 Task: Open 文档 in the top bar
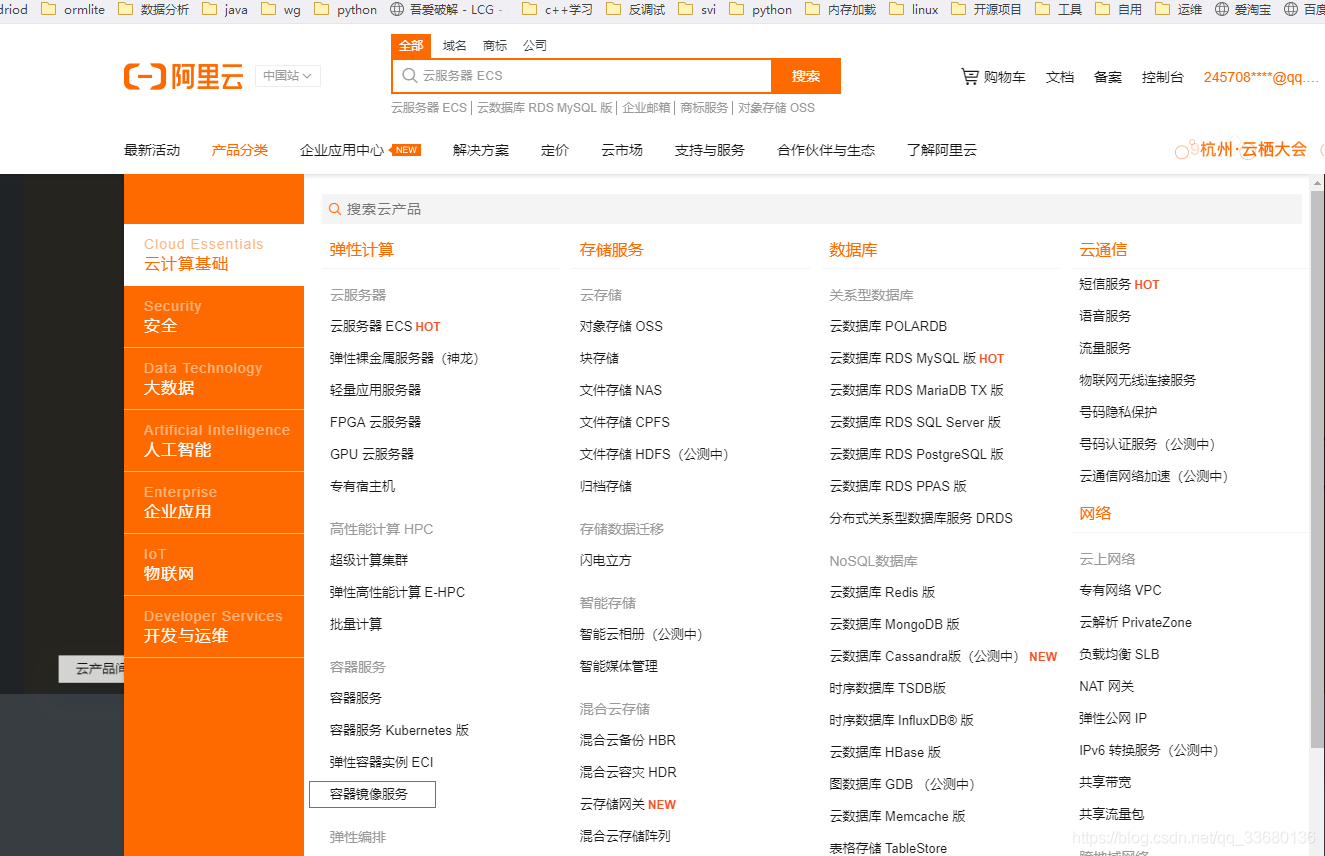coord(1060,77)
